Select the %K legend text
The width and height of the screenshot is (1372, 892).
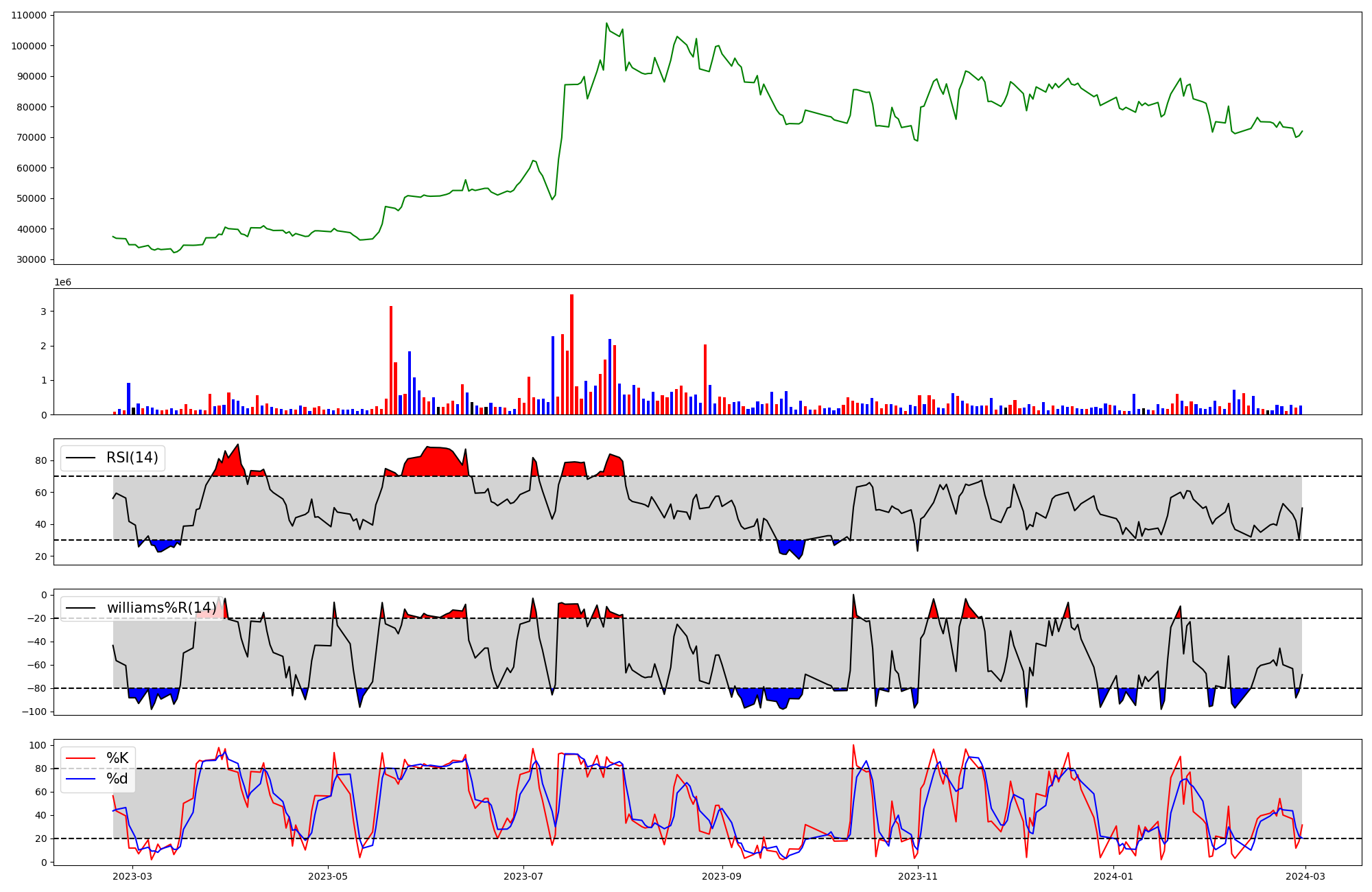click(x=117, y=758)
